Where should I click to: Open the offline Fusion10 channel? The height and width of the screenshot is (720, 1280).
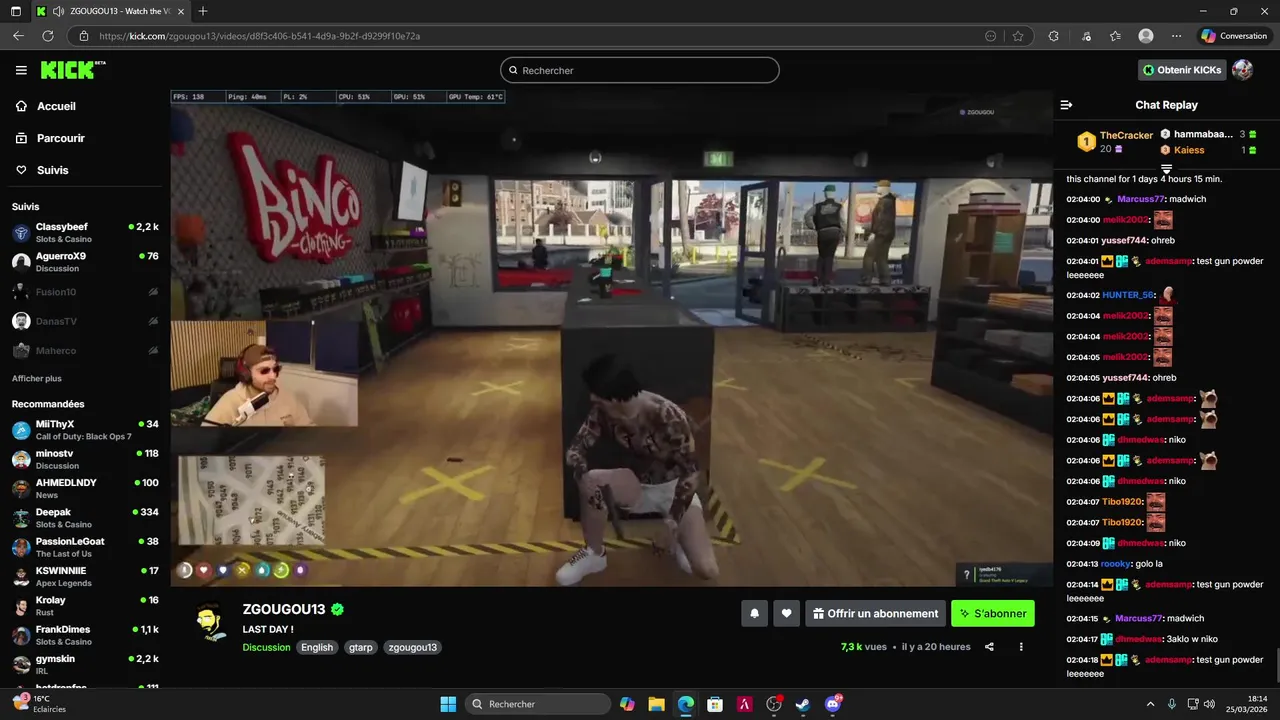click(85, 292)
